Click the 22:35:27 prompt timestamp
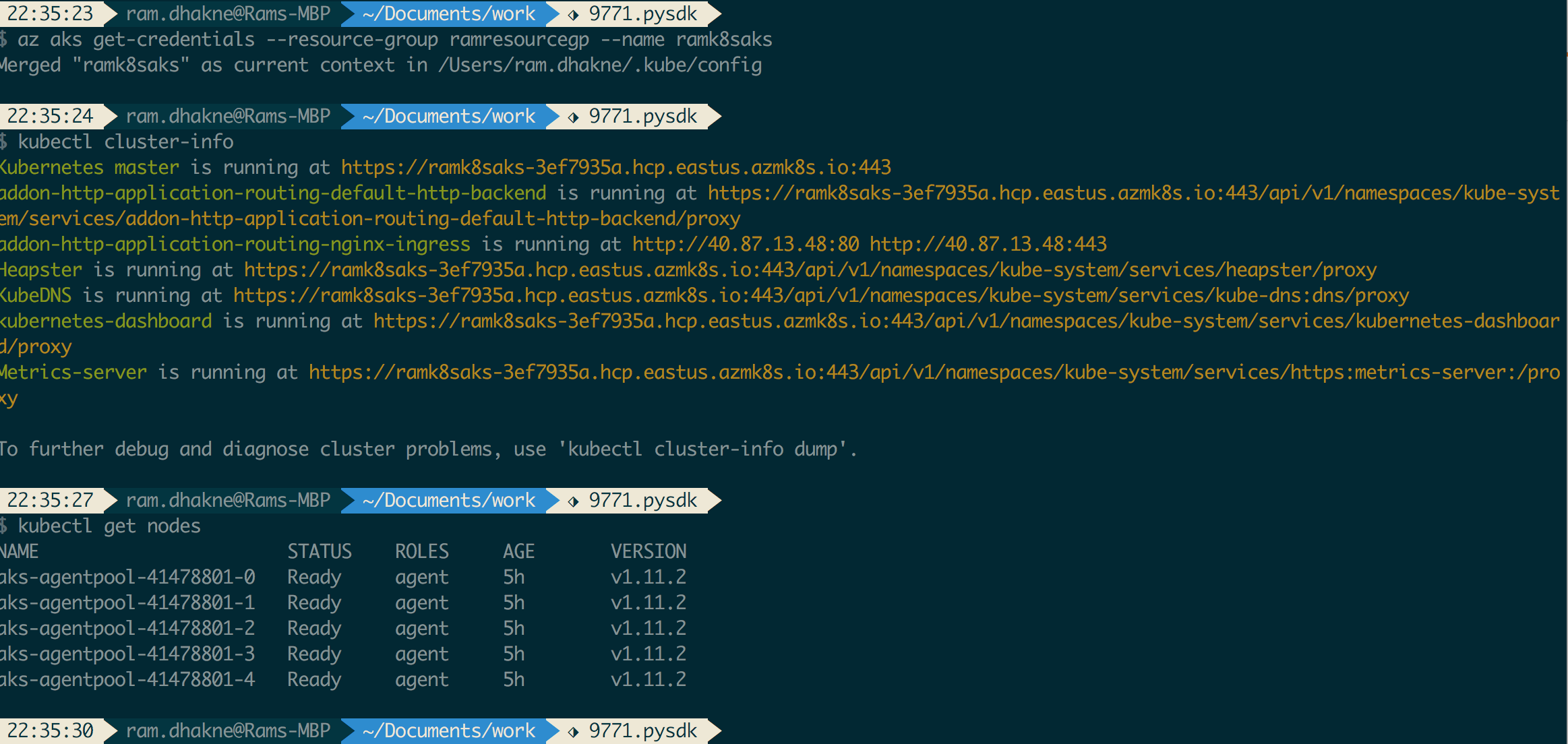Screen dimensions: 1568x744 pos(51,500)
